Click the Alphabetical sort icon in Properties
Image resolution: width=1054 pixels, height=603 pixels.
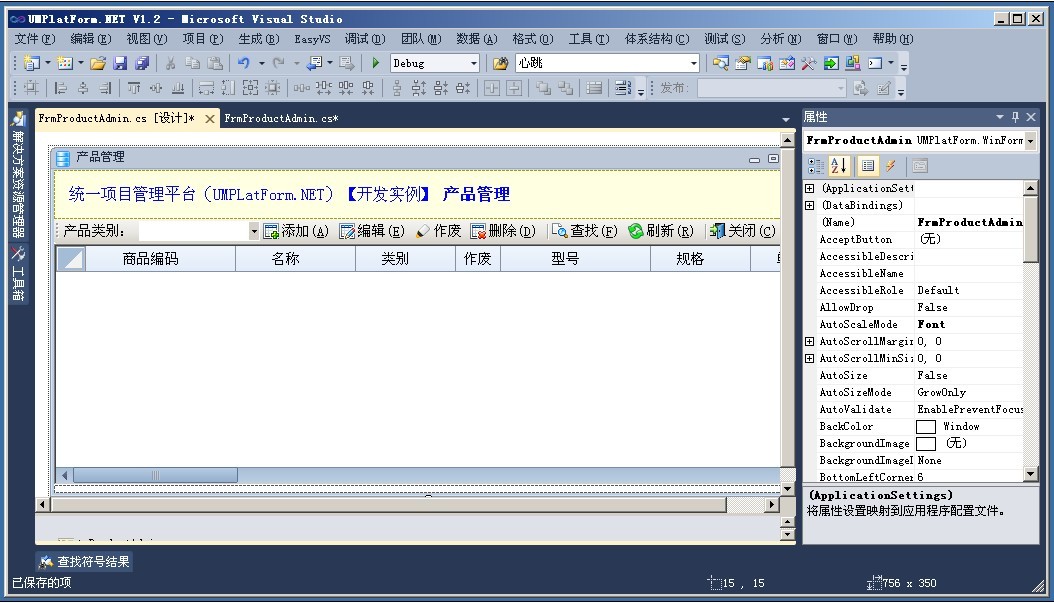click(839, 166)
